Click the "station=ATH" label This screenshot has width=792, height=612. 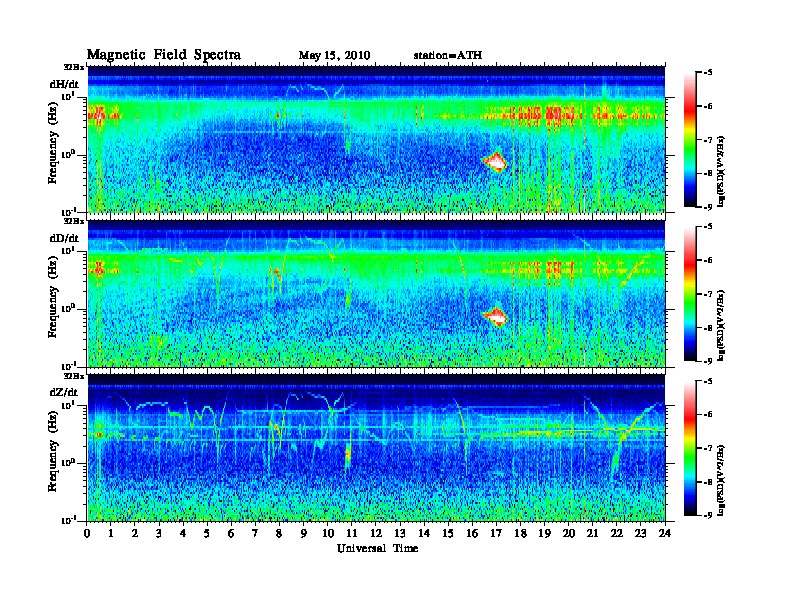coord(448,55)
